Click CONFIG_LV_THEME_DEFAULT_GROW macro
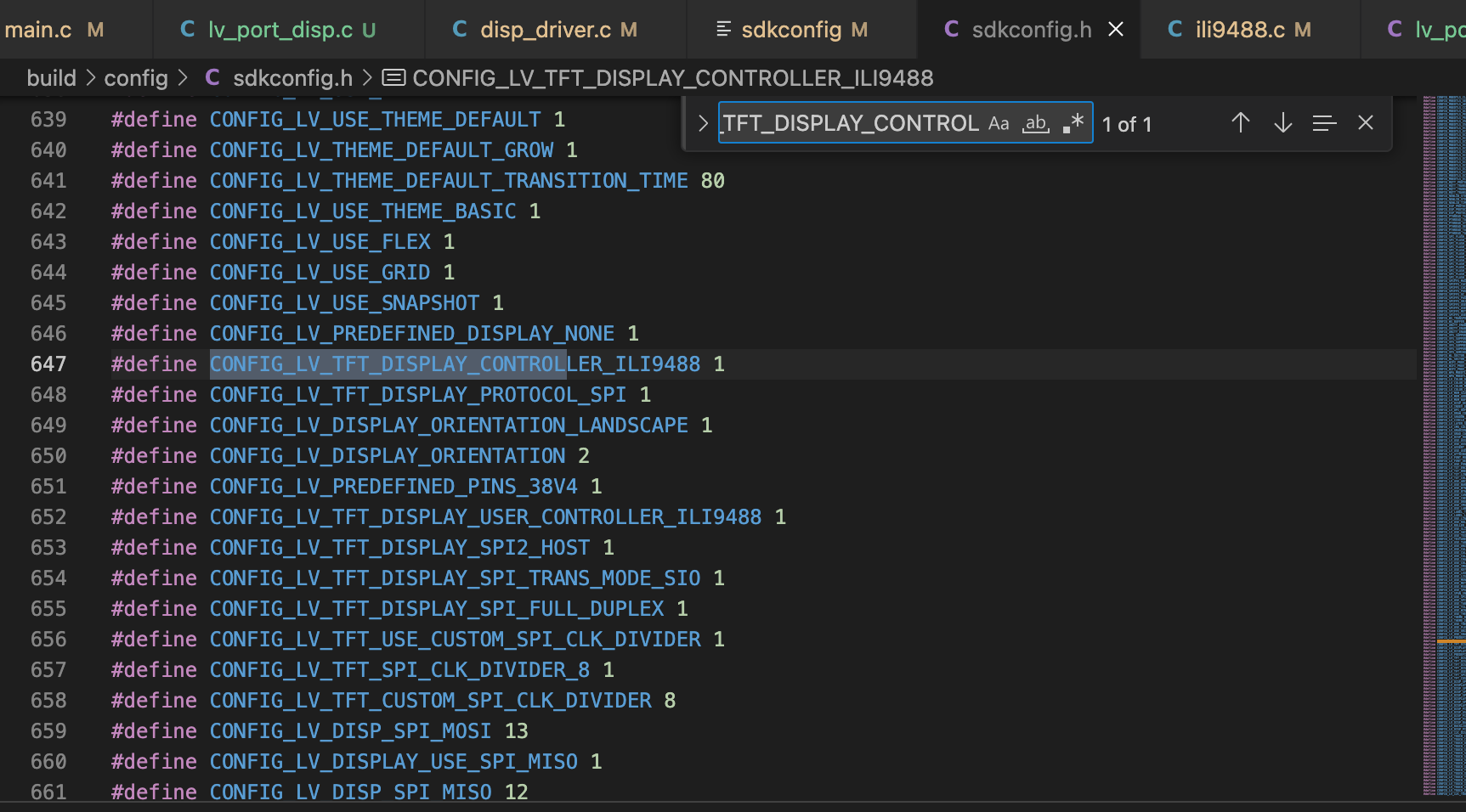Screen dimensions: 1466x812 pyautogui.click(x=382, y=150)
